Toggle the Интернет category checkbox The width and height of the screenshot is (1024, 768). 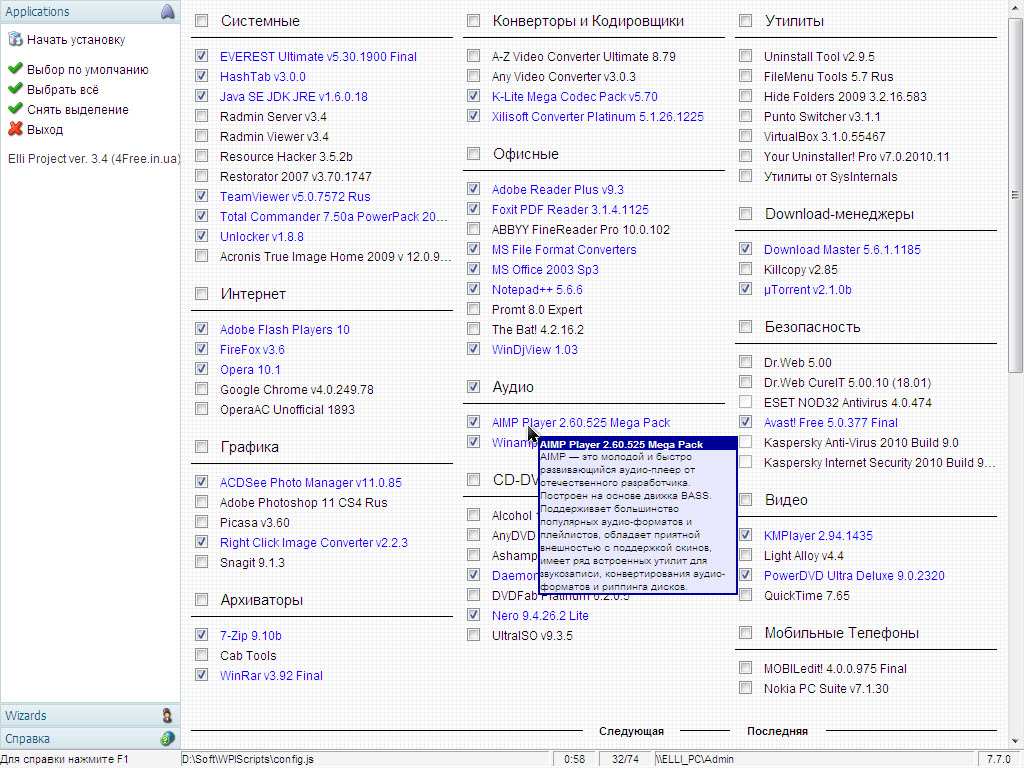(x=201, y=294)
